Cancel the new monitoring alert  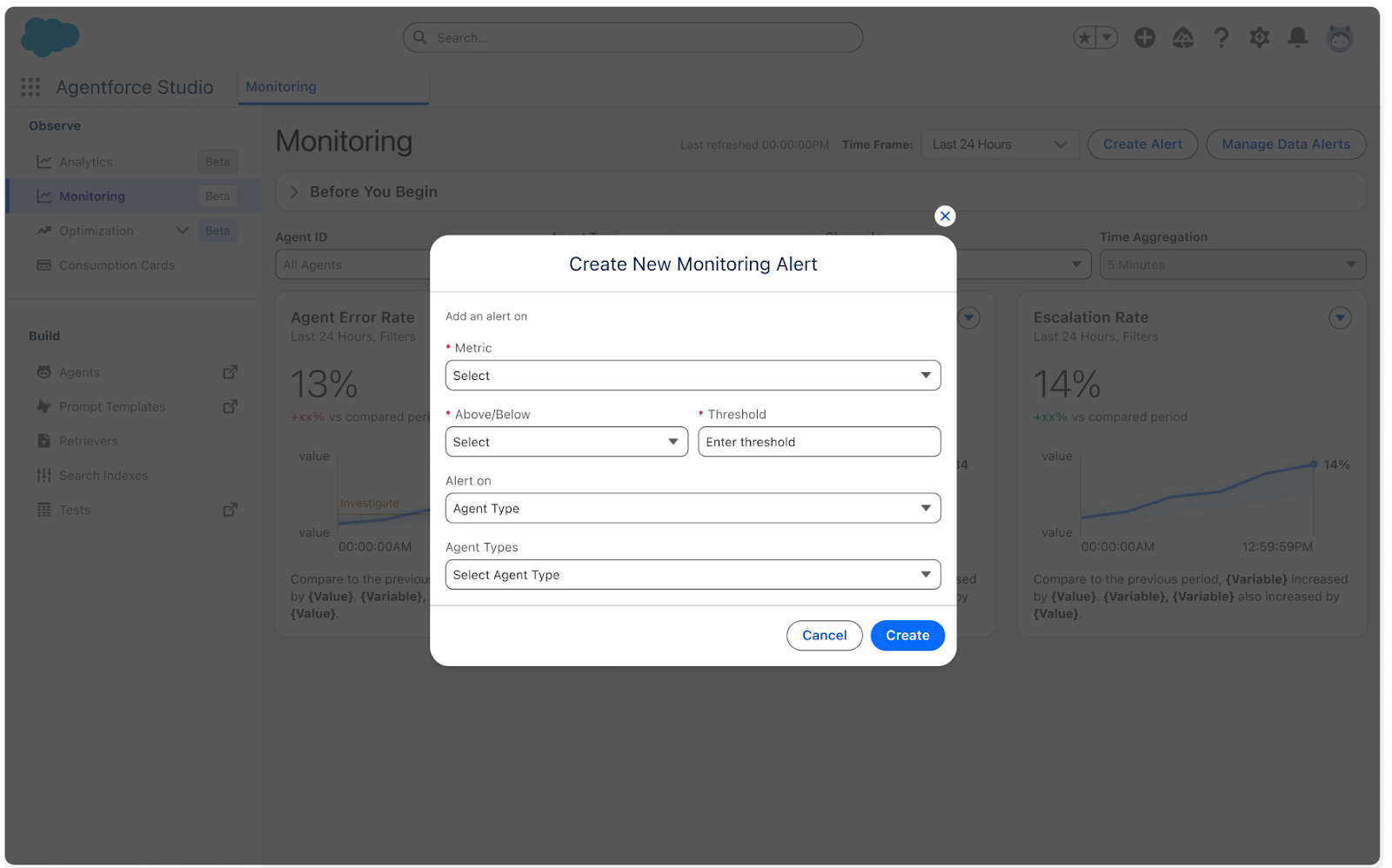point(824,636)
